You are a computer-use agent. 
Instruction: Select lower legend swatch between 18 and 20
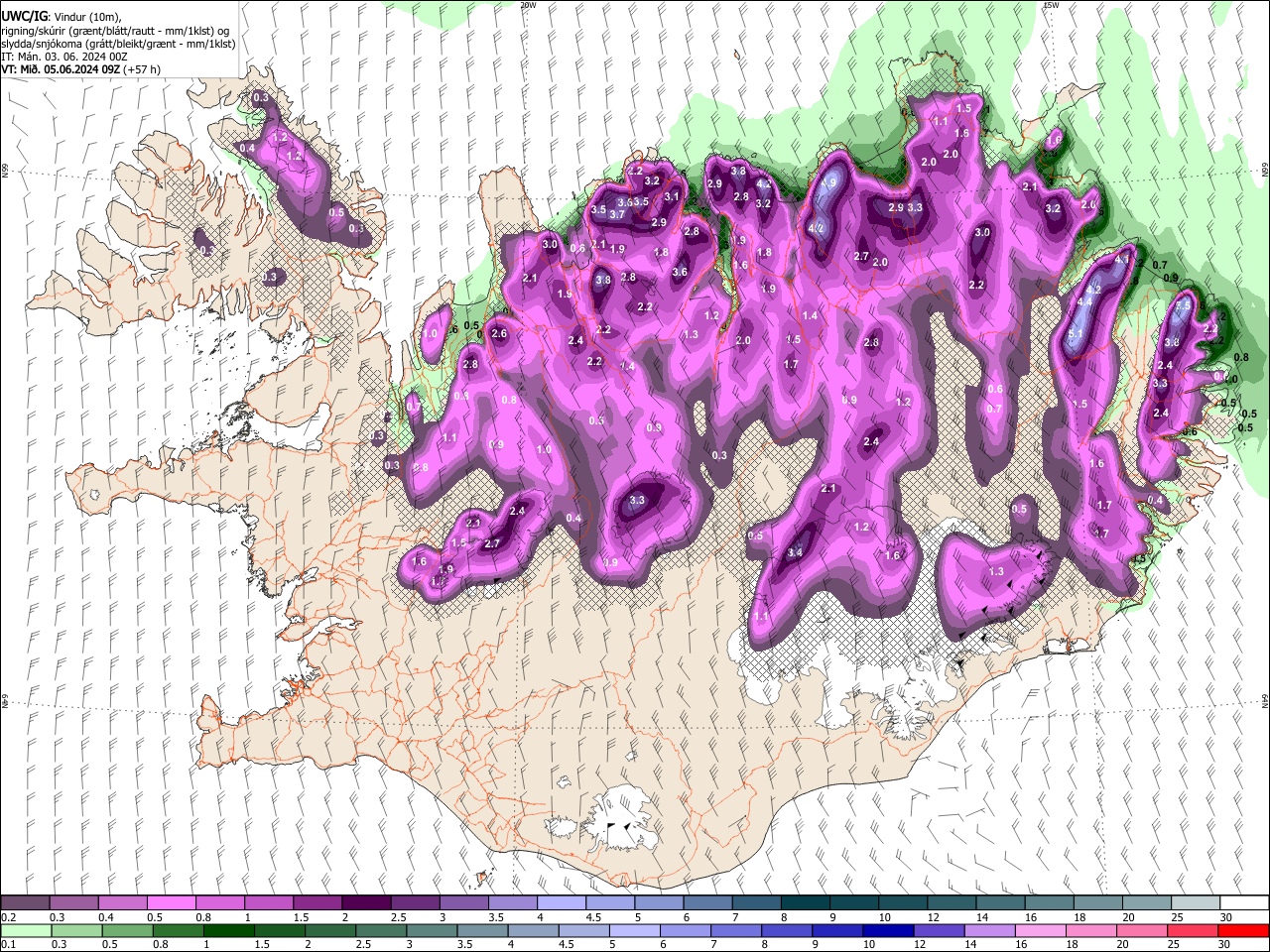click(1089, 930)
